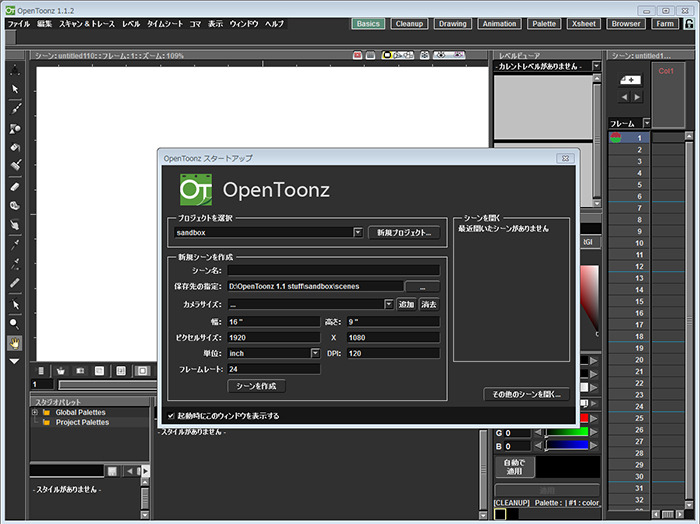Click the eye visibility icons in viewer header
Viewport: 700px width, 524px height.
click(x=449, y=55)
